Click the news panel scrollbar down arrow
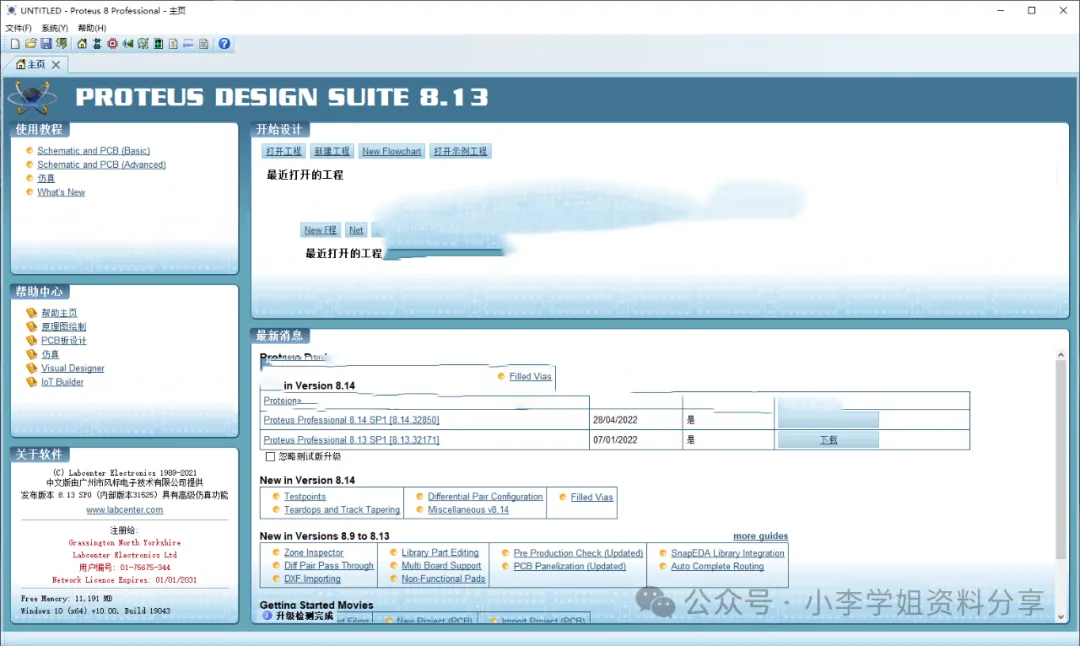The image size is (1080, 646). tap(1061, 616)
